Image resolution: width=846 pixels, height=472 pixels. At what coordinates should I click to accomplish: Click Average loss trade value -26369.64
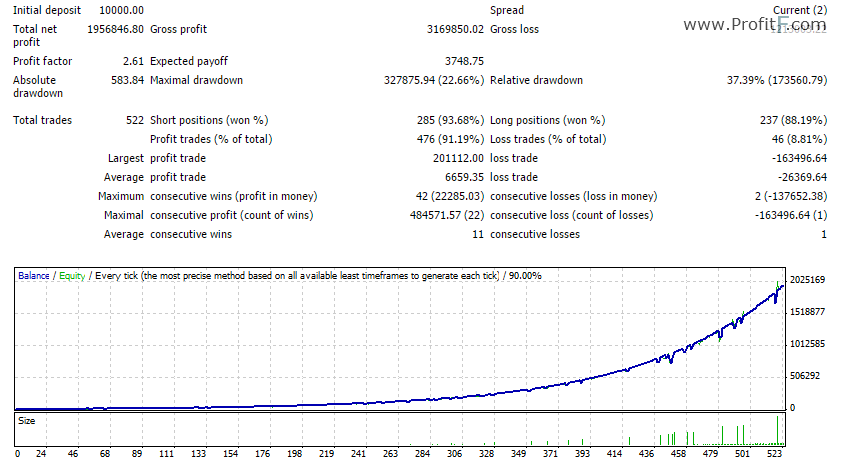(802, 177)
